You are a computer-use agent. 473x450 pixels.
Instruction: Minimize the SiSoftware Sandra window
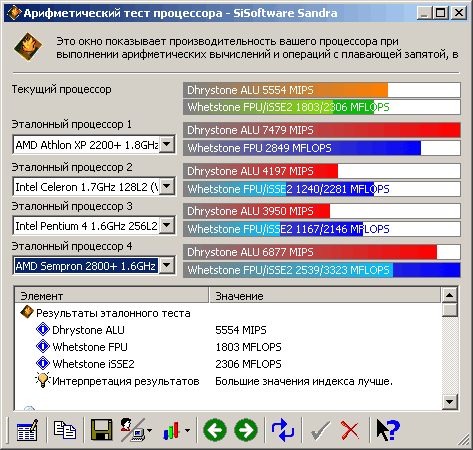[424, 13]
